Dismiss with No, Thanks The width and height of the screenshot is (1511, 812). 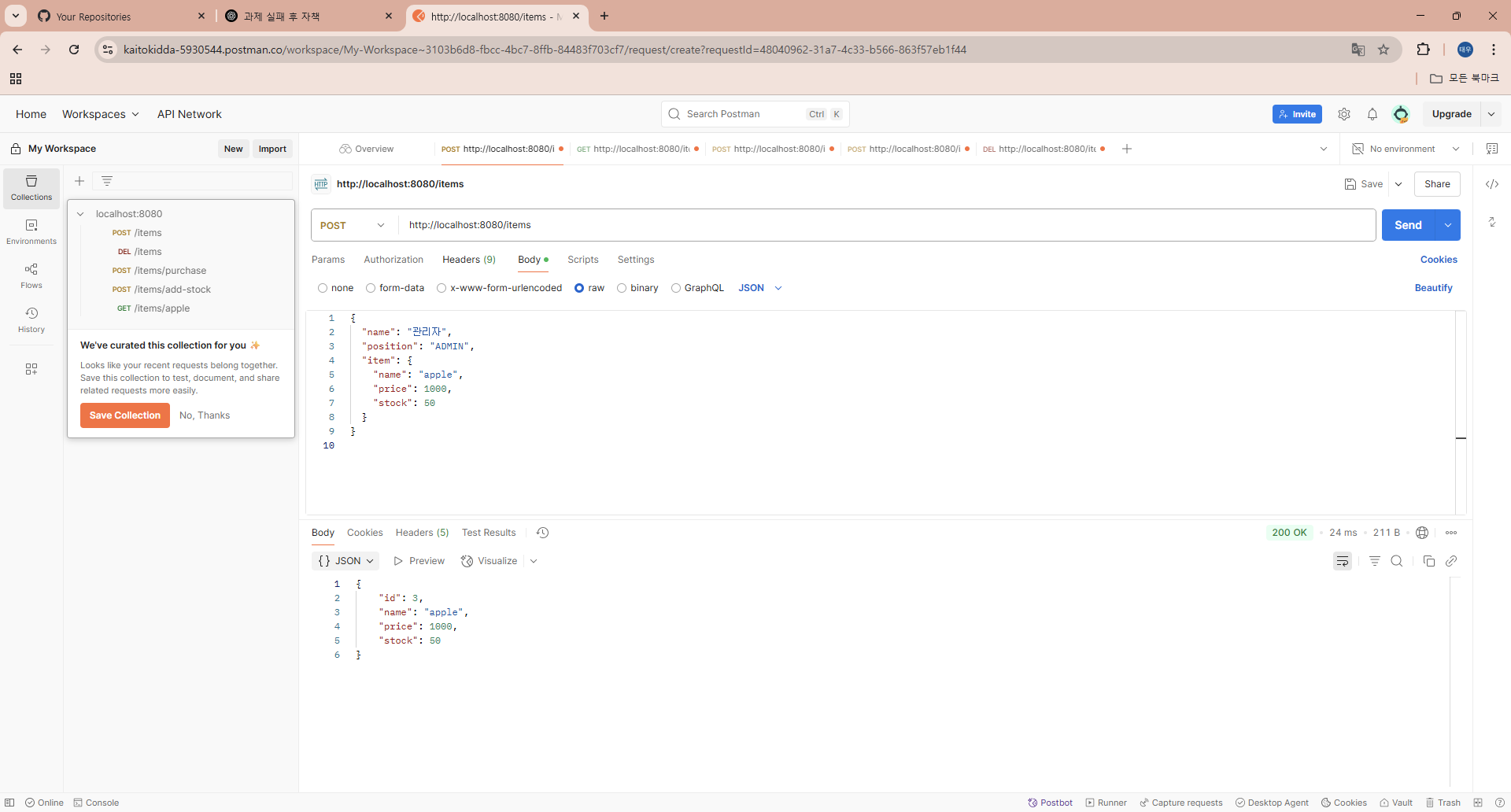point(205,415)
